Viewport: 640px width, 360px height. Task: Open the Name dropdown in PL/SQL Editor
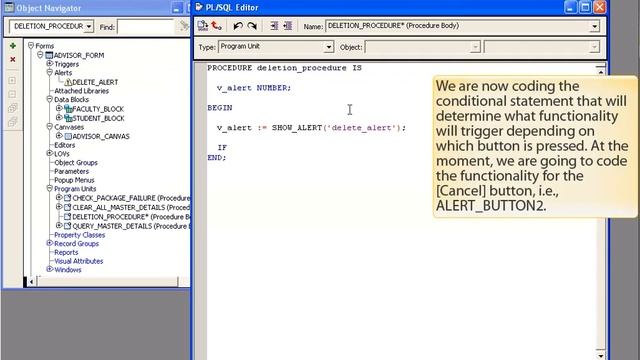(594, 26)
